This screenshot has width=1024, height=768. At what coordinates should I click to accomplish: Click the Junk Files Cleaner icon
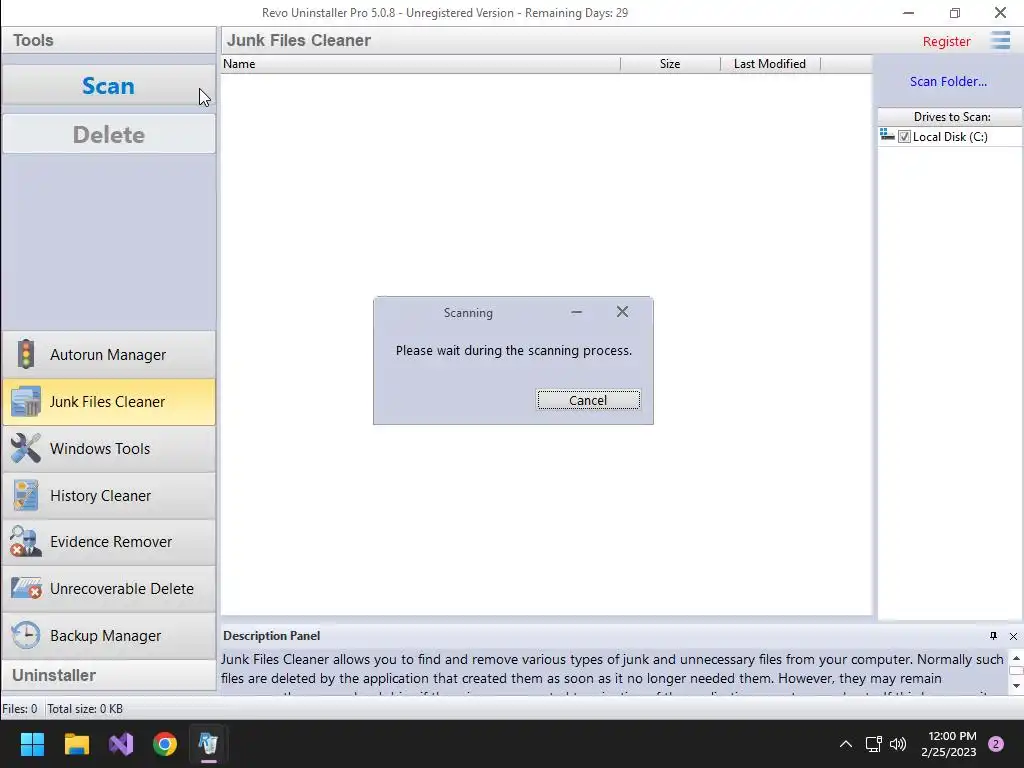click(x=25, y=402)
